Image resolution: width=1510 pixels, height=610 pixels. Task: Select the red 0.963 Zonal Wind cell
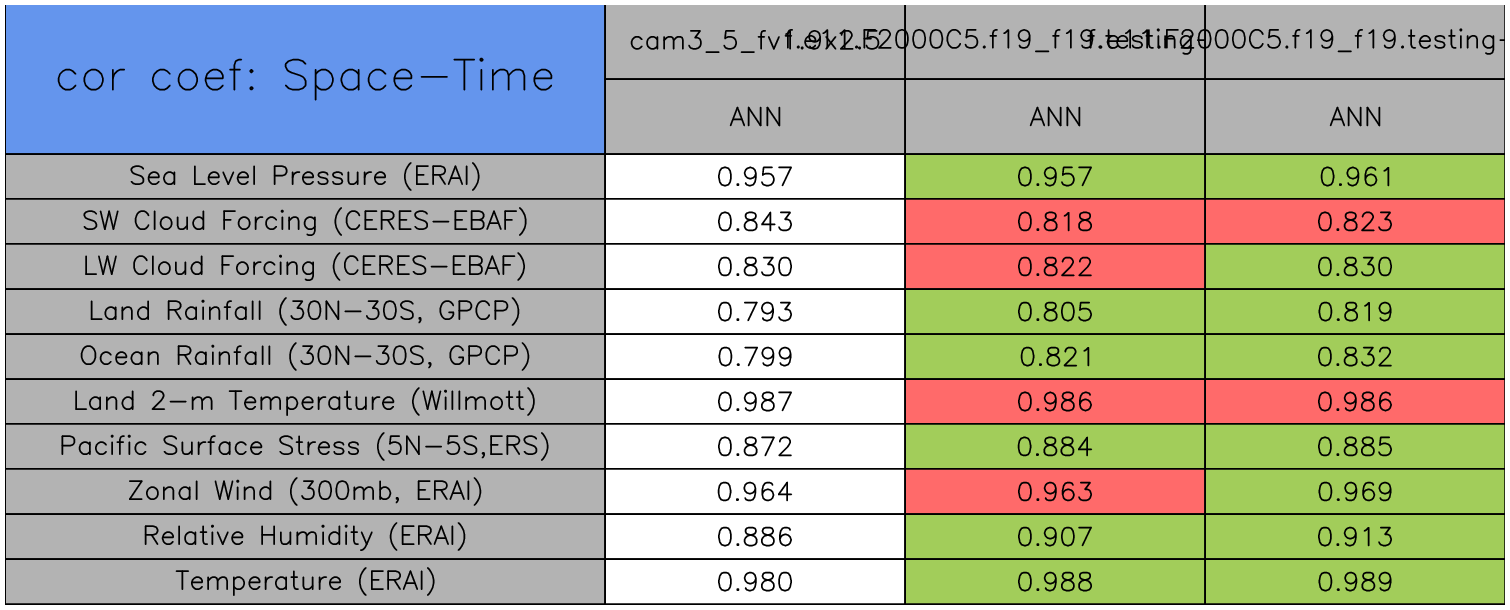(1055, 492)
